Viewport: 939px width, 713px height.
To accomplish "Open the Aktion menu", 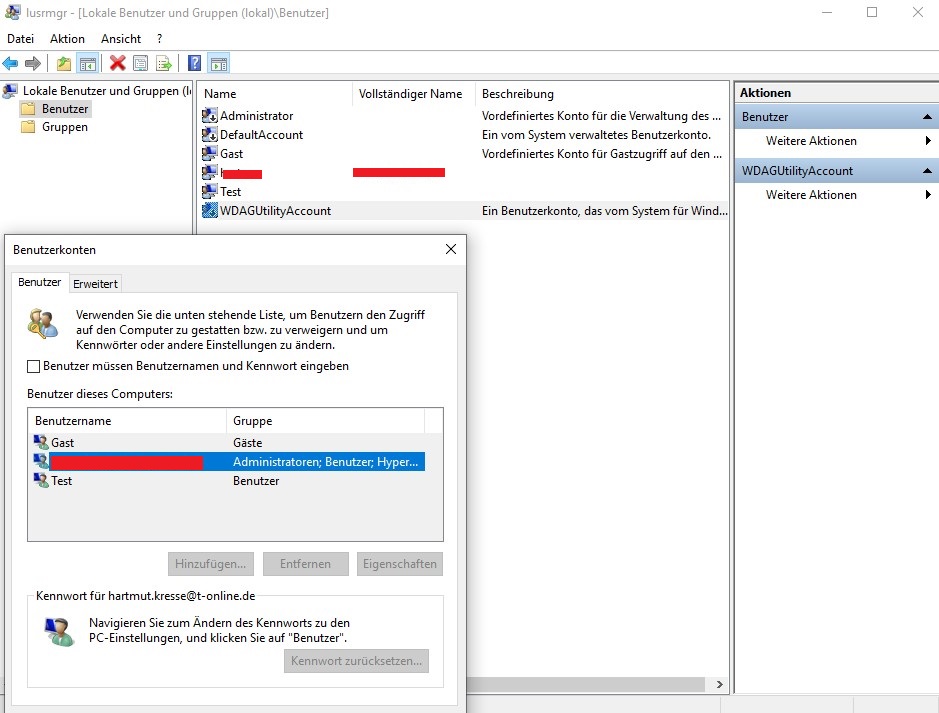I will [x=68, y=38].
